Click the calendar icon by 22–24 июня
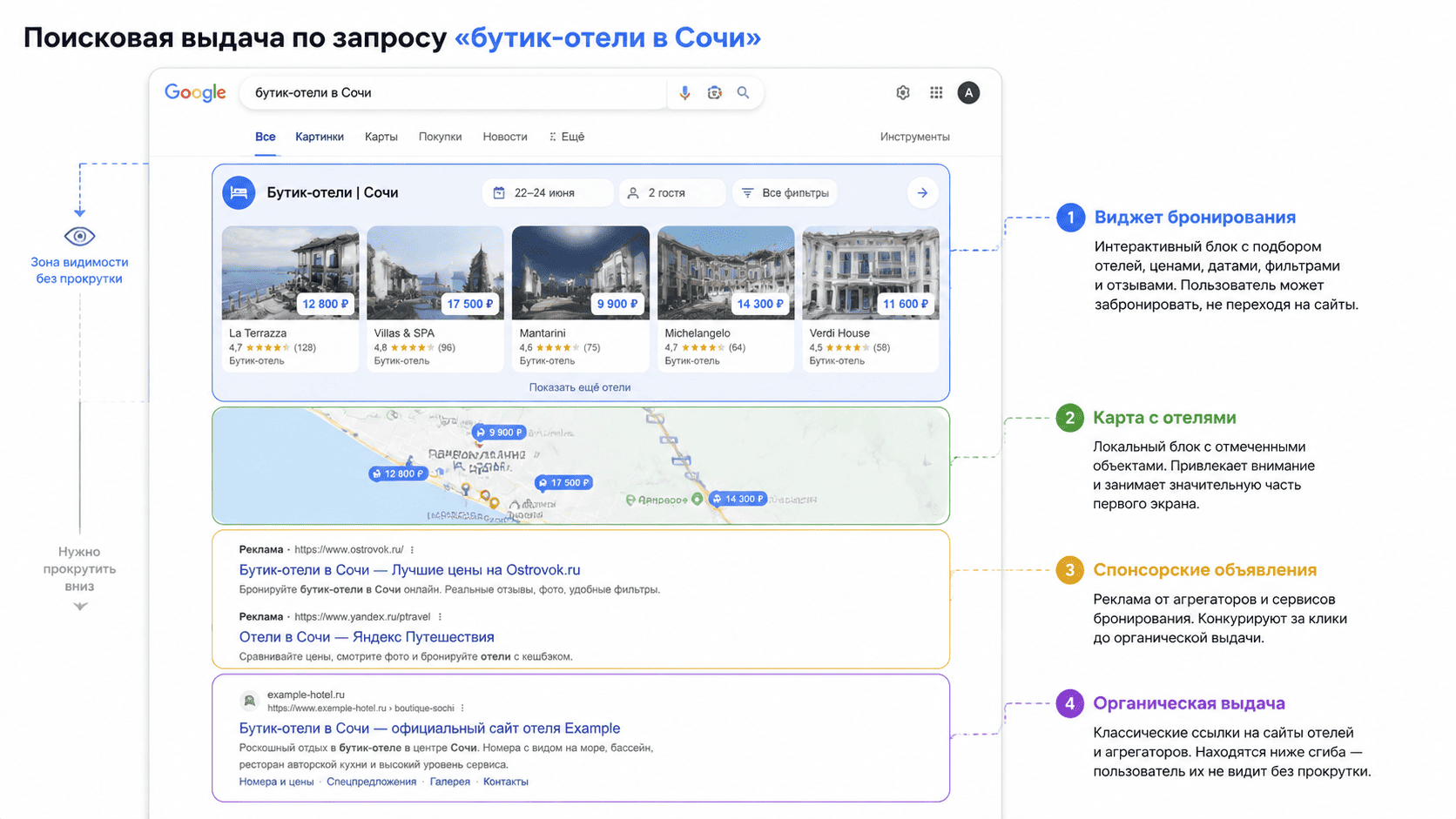Screen dimensions: 1456x819 (x=499, y=193)
